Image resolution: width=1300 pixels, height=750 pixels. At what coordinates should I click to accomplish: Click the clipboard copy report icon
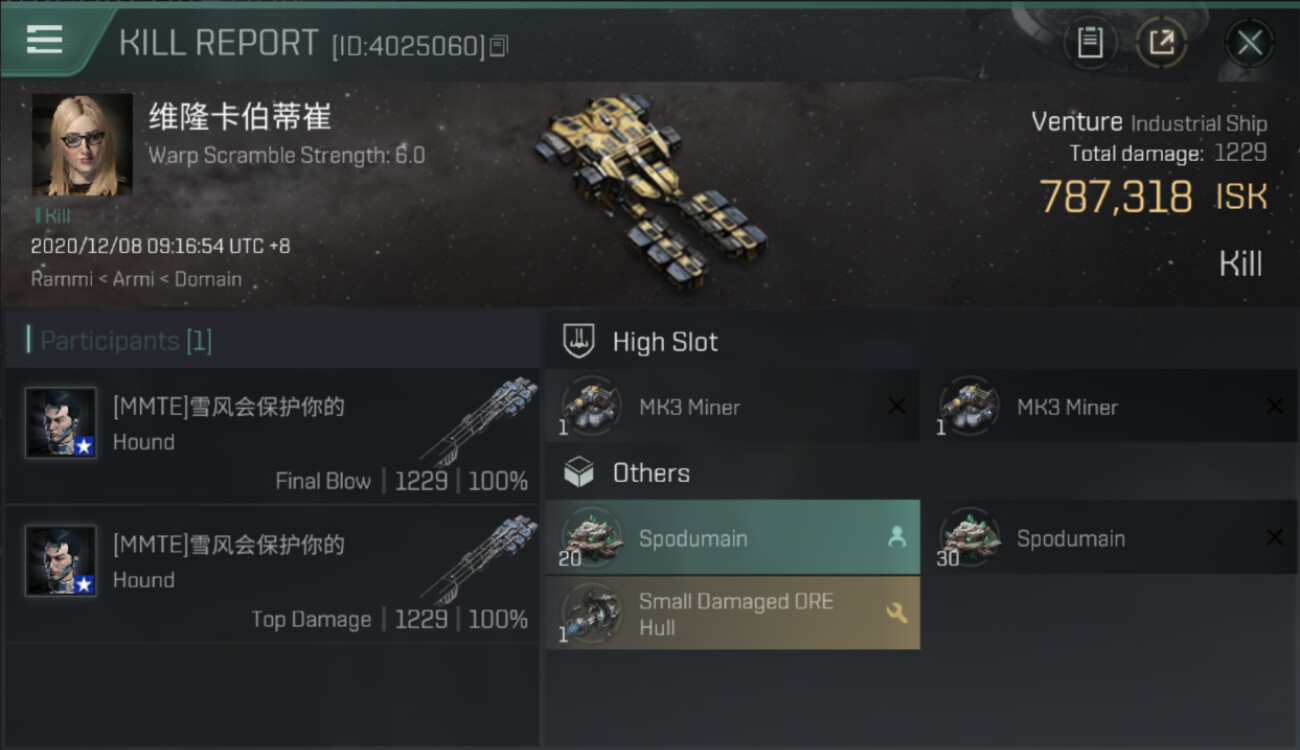pyautogui.click(x=1090, y=42)
